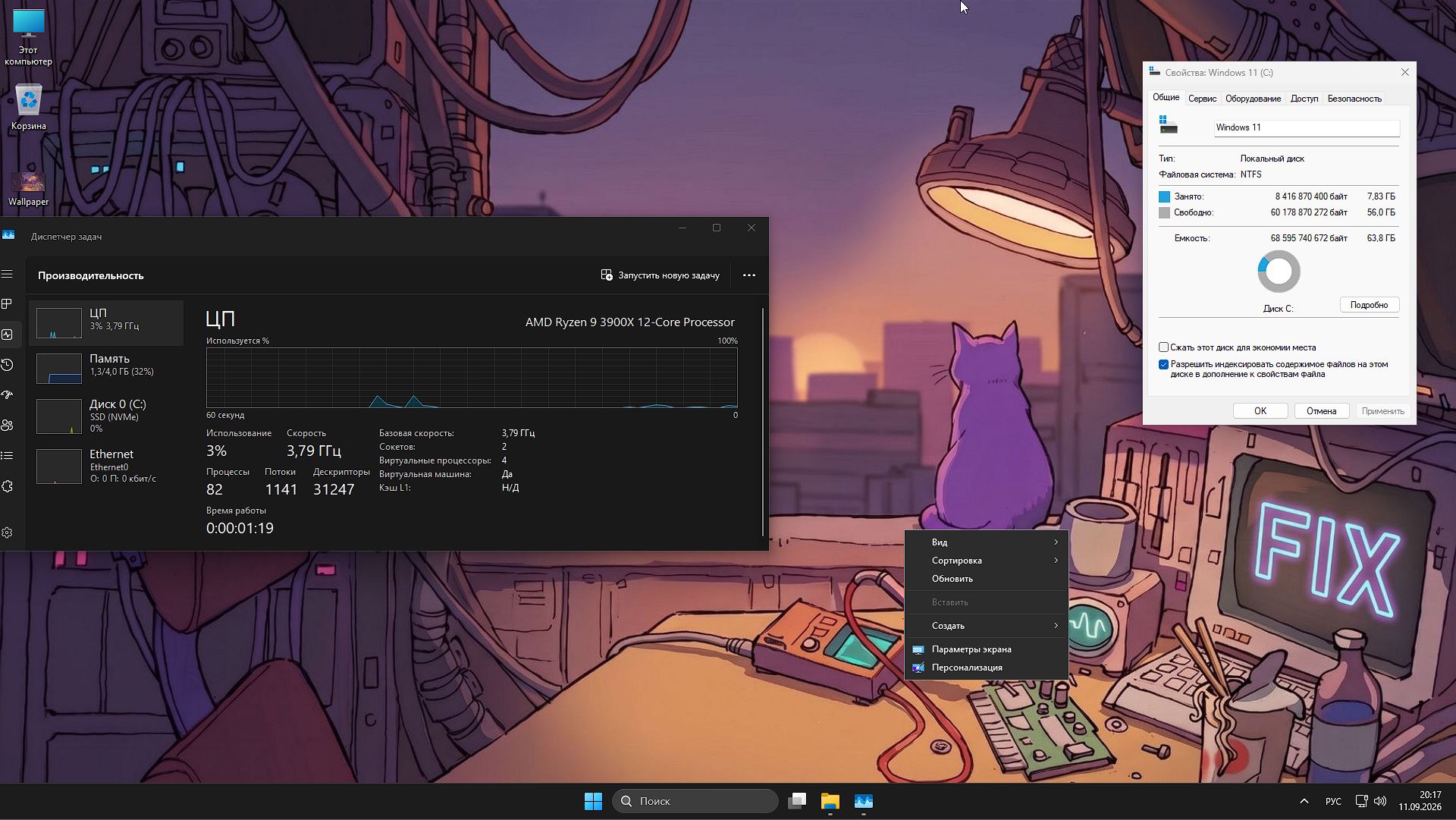The width and height of the screenshot is (1456, 820).
Task: Open Details page in Task Manager sidebar
Action: (8, 456)
